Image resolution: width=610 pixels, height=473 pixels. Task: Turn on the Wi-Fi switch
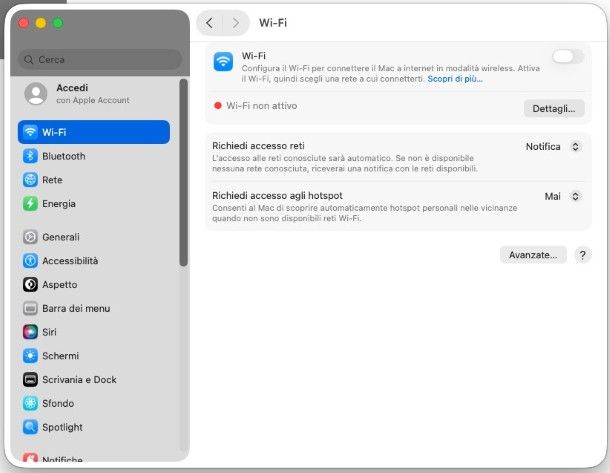568,57
